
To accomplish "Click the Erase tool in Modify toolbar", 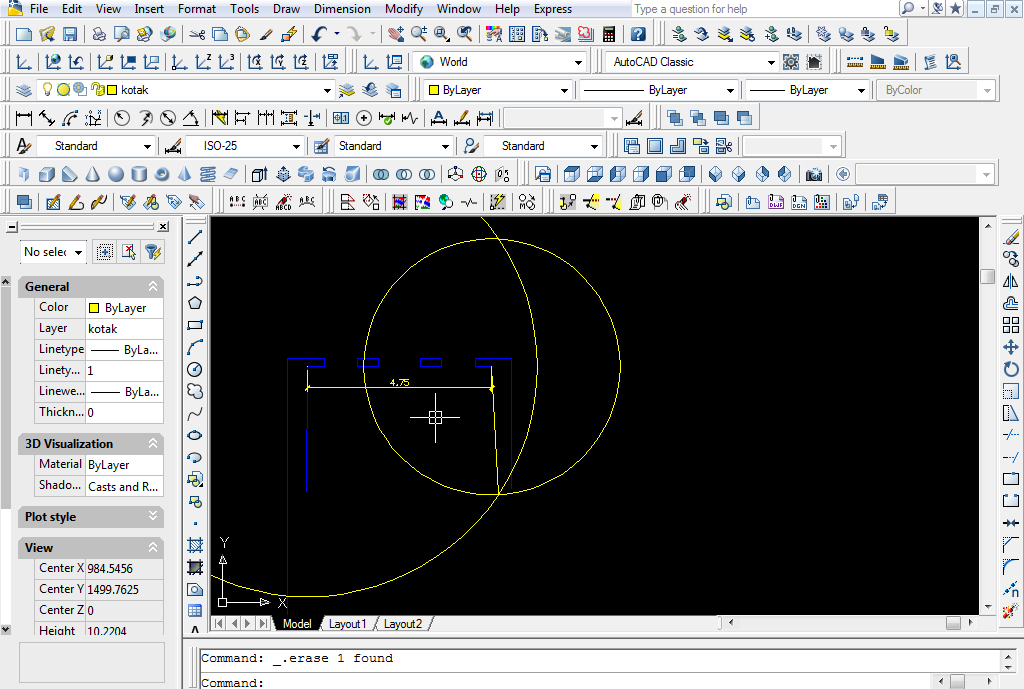I will coord(1011,237).
